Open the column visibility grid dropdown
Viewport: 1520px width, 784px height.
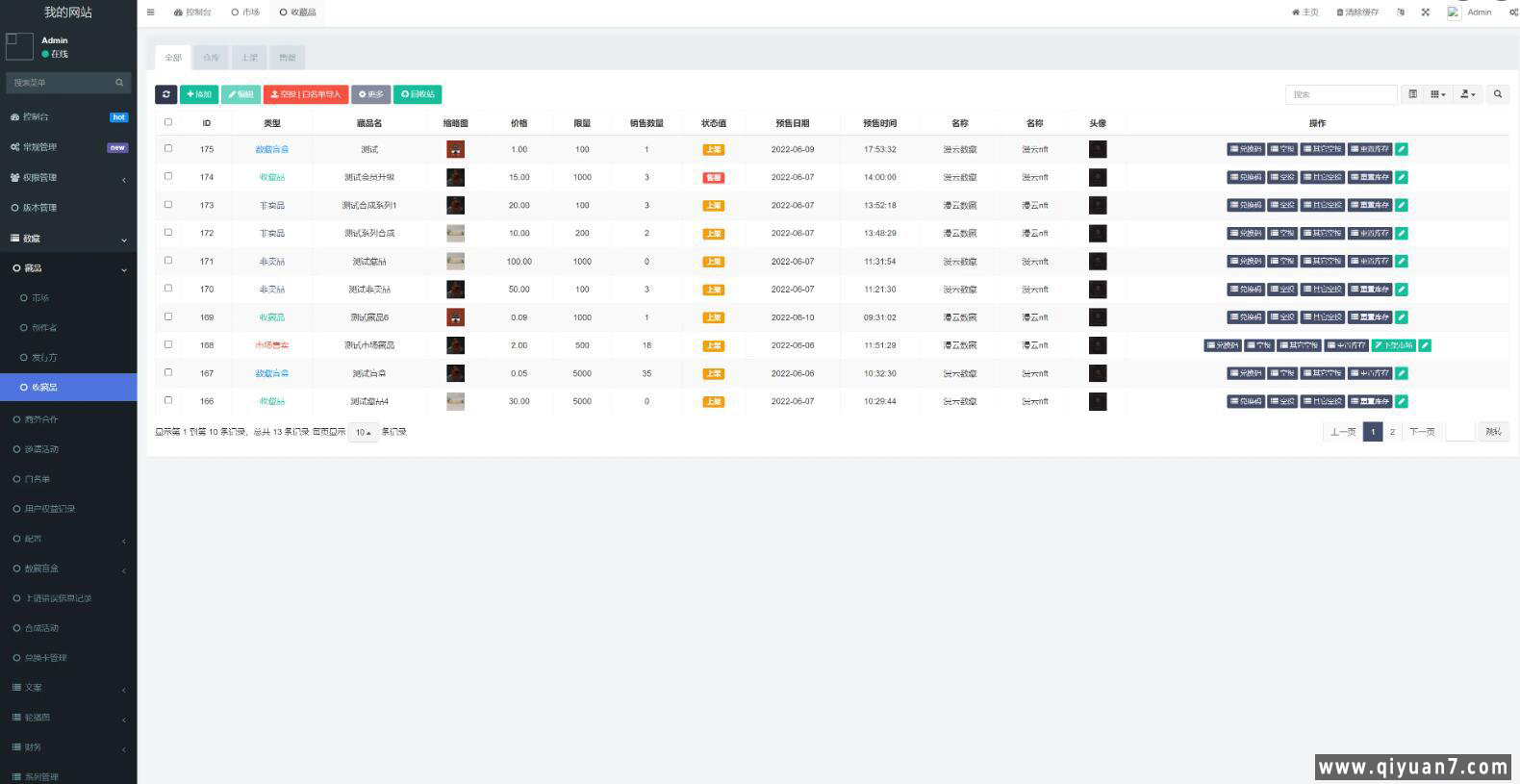[1437, 94]
